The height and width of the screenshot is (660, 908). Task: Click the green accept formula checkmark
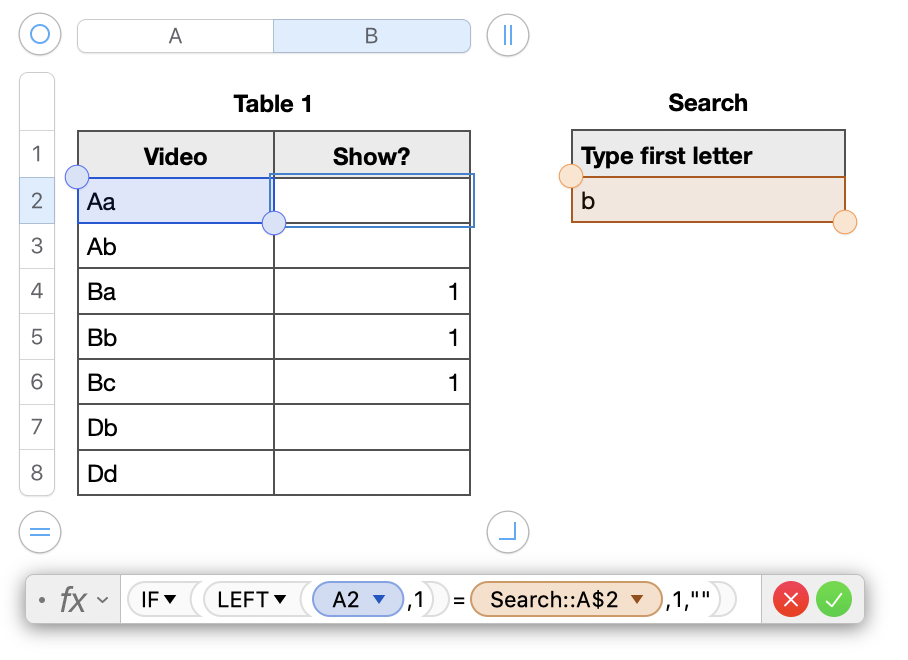pyautogui.click(x=833, y=600)
